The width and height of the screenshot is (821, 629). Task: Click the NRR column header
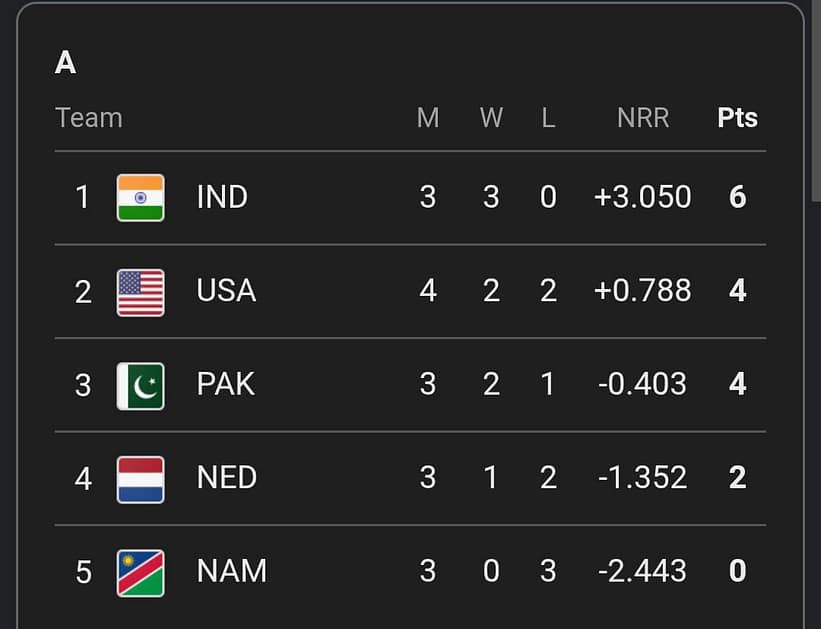pyautogui.click(x=643, y=118)
